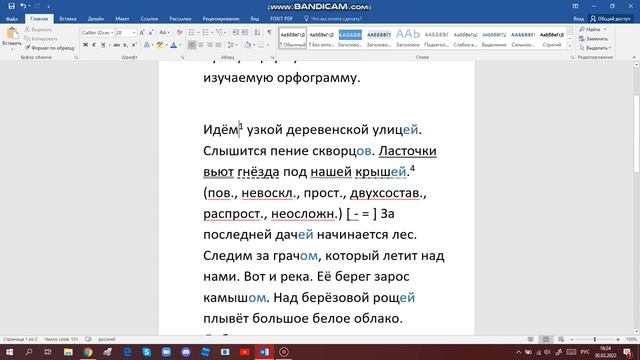Click the Заменить (Replace) button
640x360 pixels.
click(593, 39)
